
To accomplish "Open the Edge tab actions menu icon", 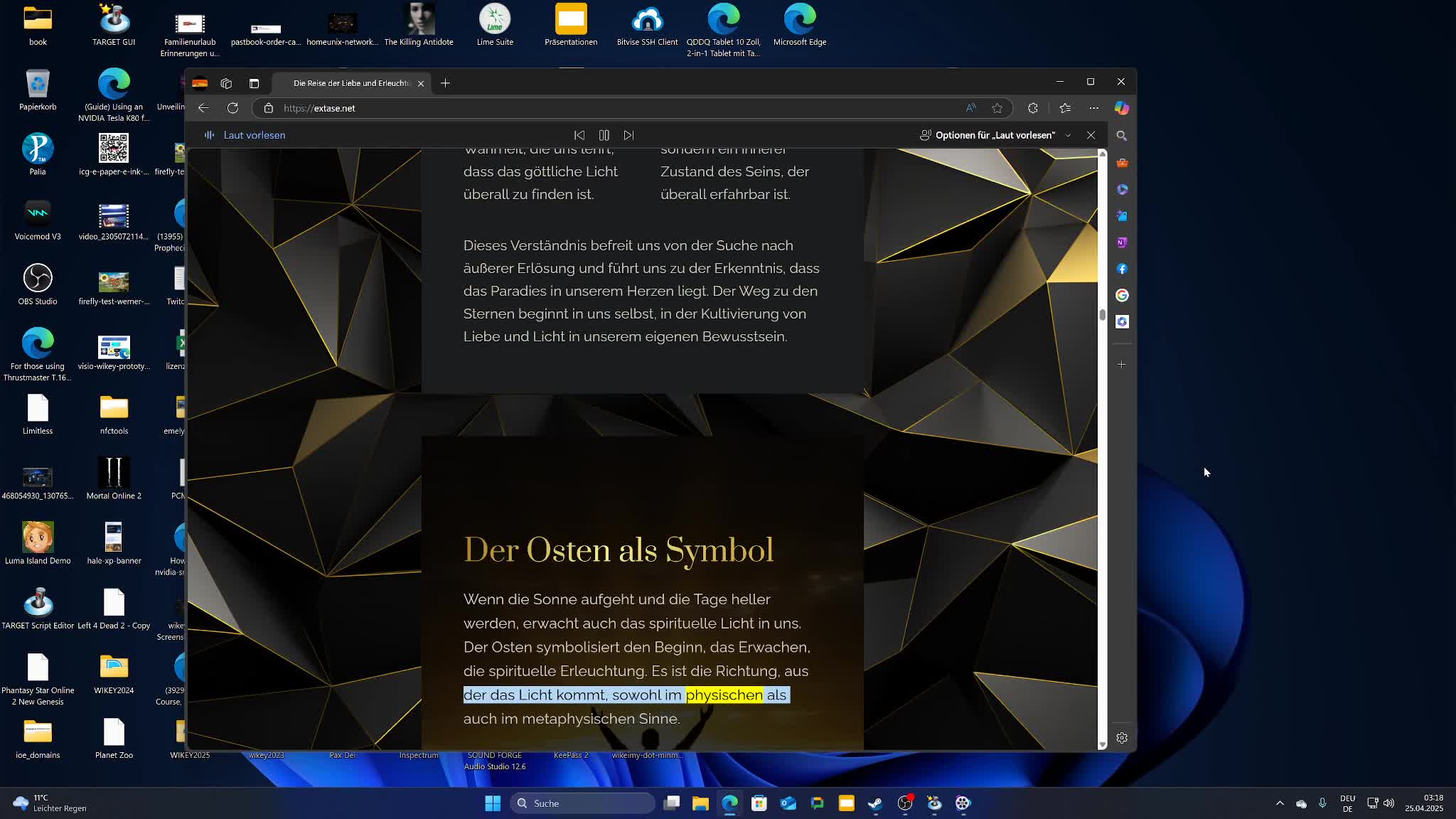I will point(254,83).
